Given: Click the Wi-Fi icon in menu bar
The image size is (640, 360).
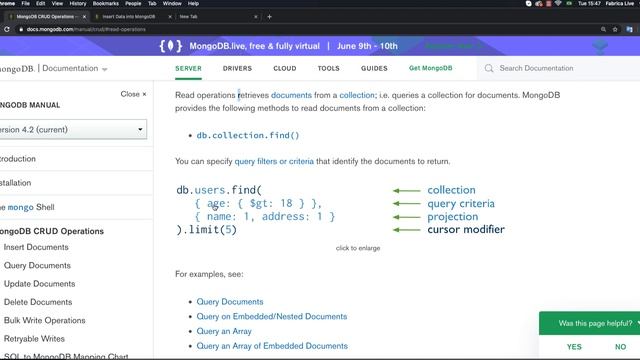Looking at the screenshot, I should tap(558, 3).
